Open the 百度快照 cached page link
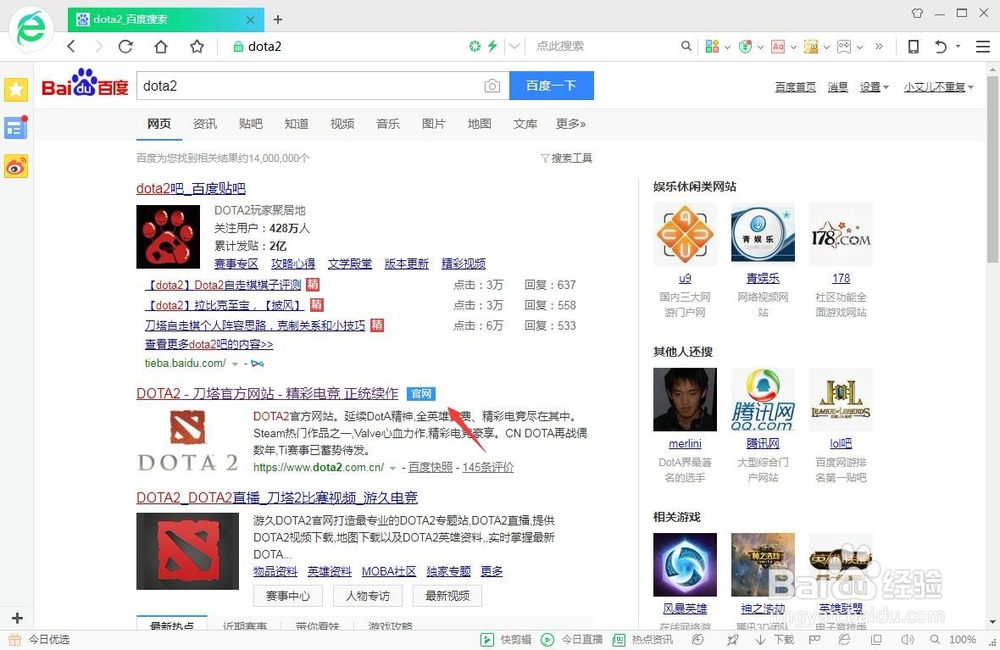Image resolution: width=1000 pixels, height=650 pixels. tap(430, 468)
